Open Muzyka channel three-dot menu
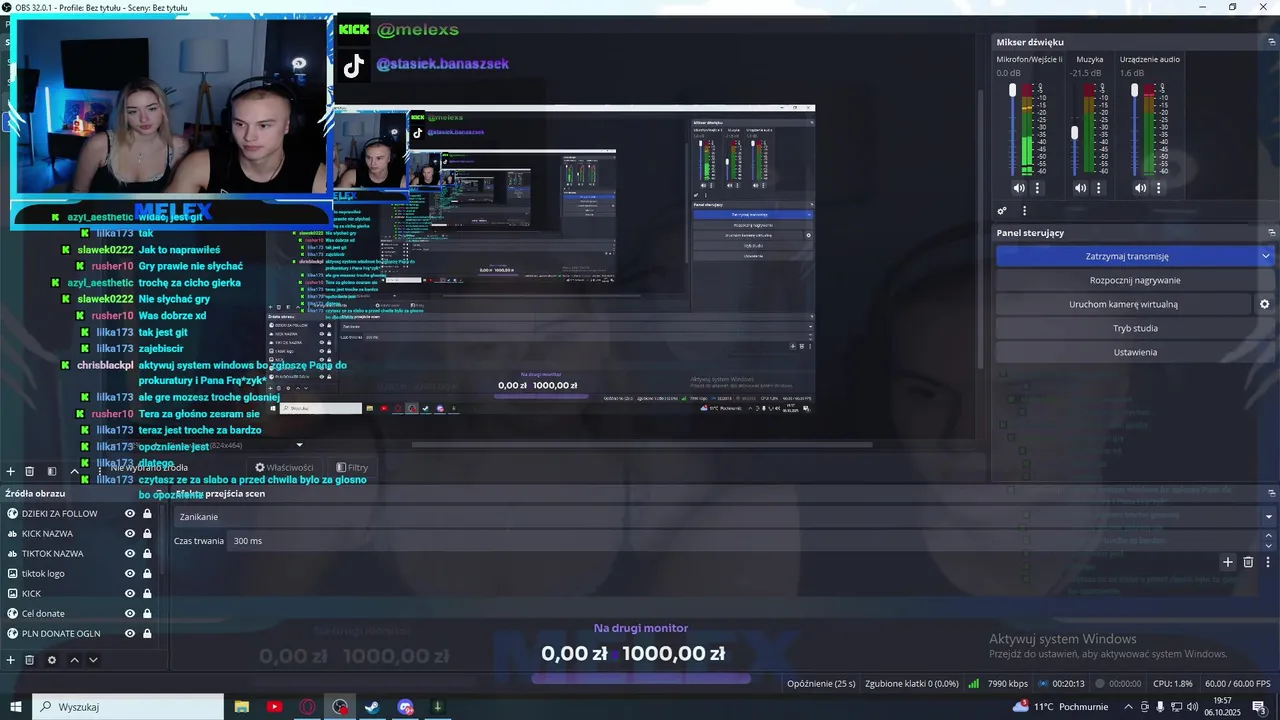The width and height of the screenshot is (1280, 720). [x=1099, y=188]
